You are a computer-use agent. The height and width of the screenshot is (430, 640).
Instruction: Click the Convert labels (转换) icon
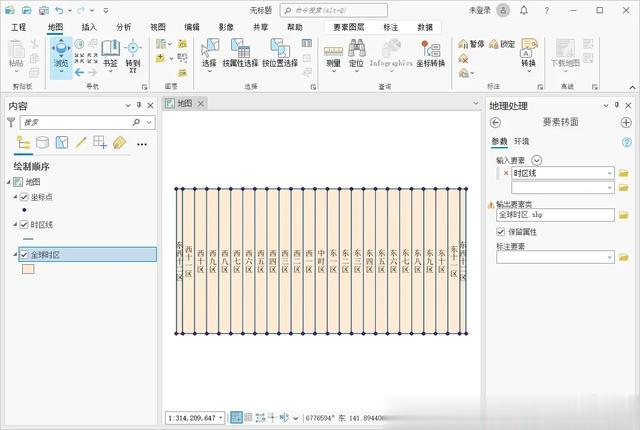point(529,54)
